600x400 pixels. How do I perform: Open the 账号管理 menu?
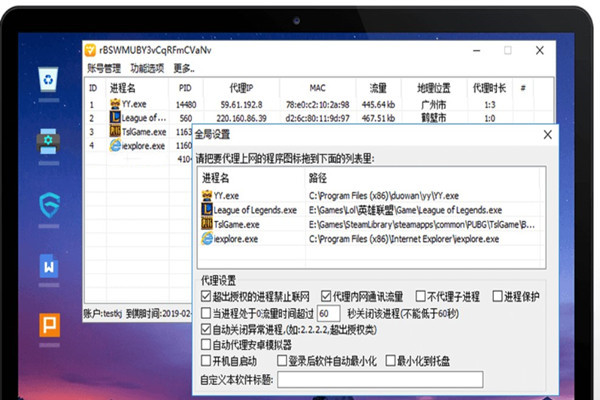pyautogui.click(x=104, y=69)
